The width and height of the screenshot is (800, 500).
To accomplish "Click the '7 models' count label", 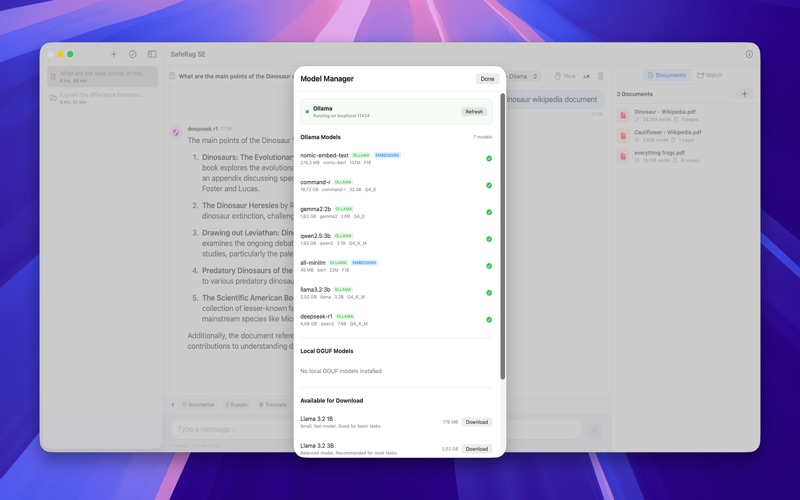I will point(482,137).
